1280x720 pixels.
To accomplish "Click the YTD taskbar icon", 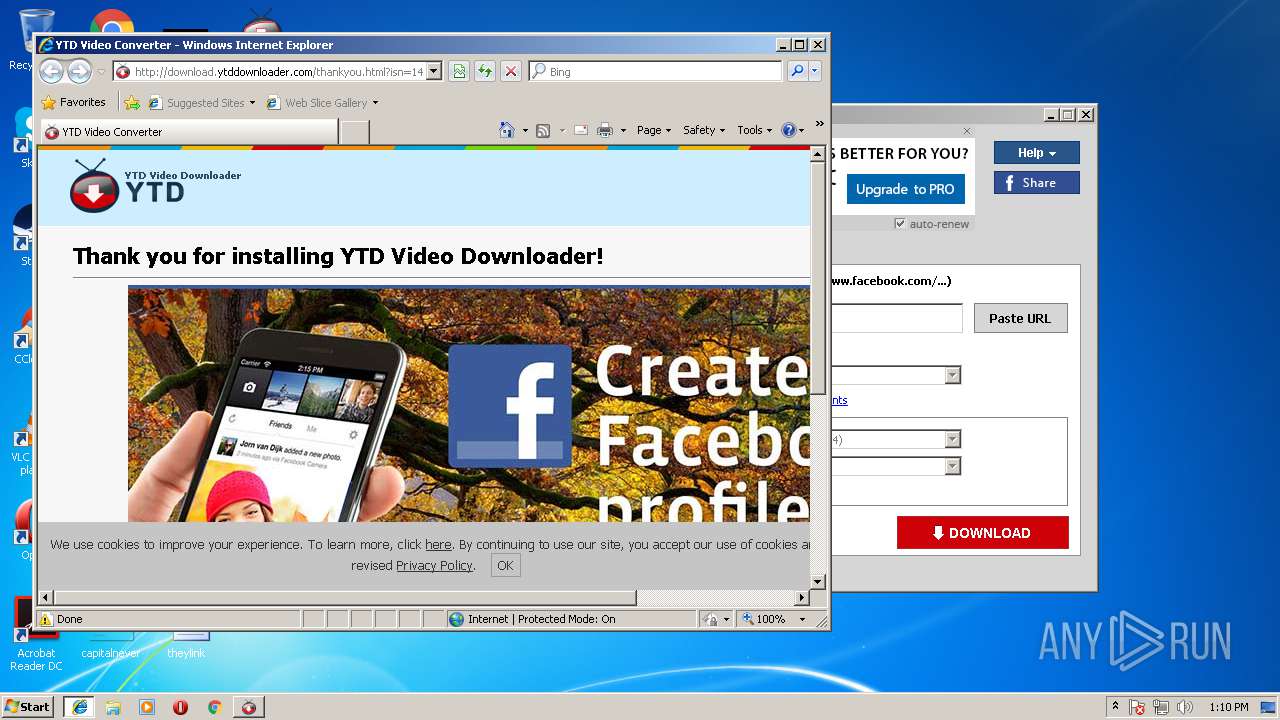I will [248, 707].
